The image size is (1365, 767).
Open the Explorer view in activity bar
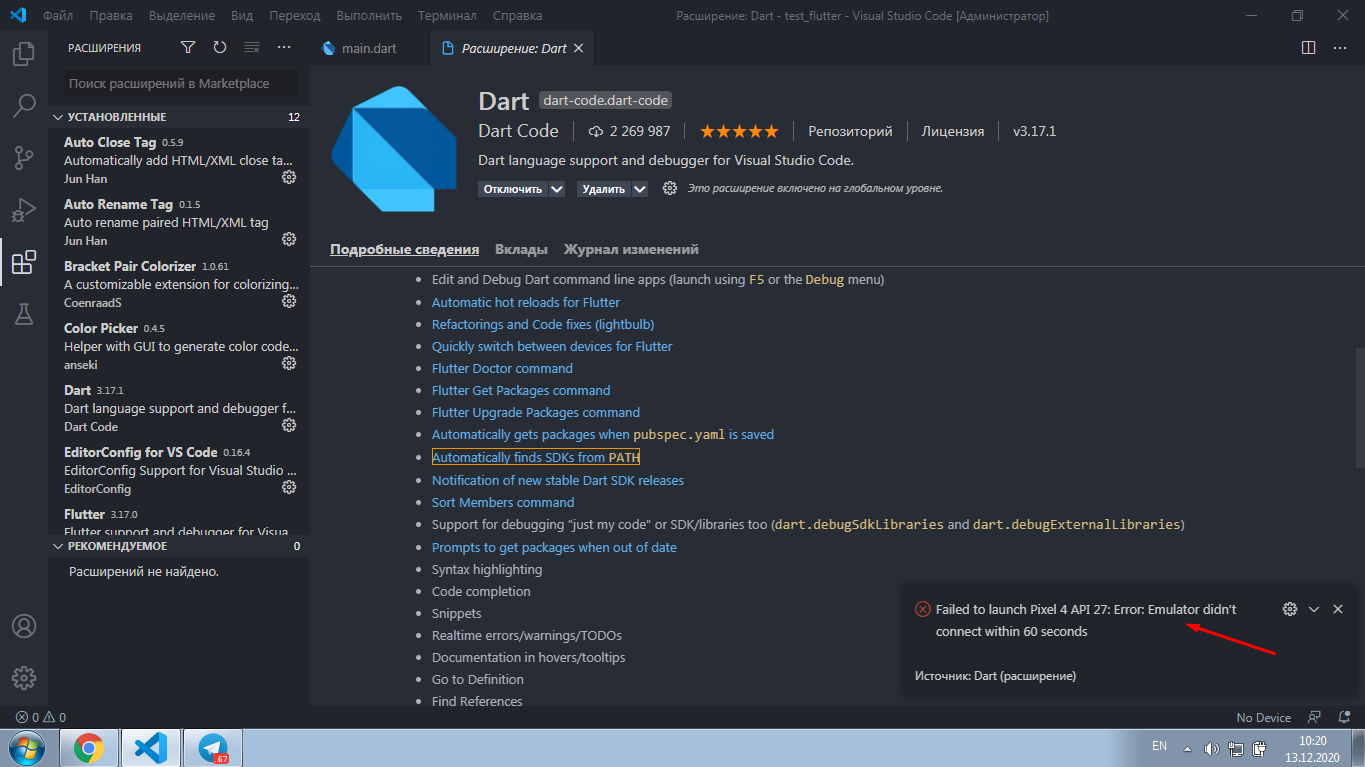tap(24, 52)
